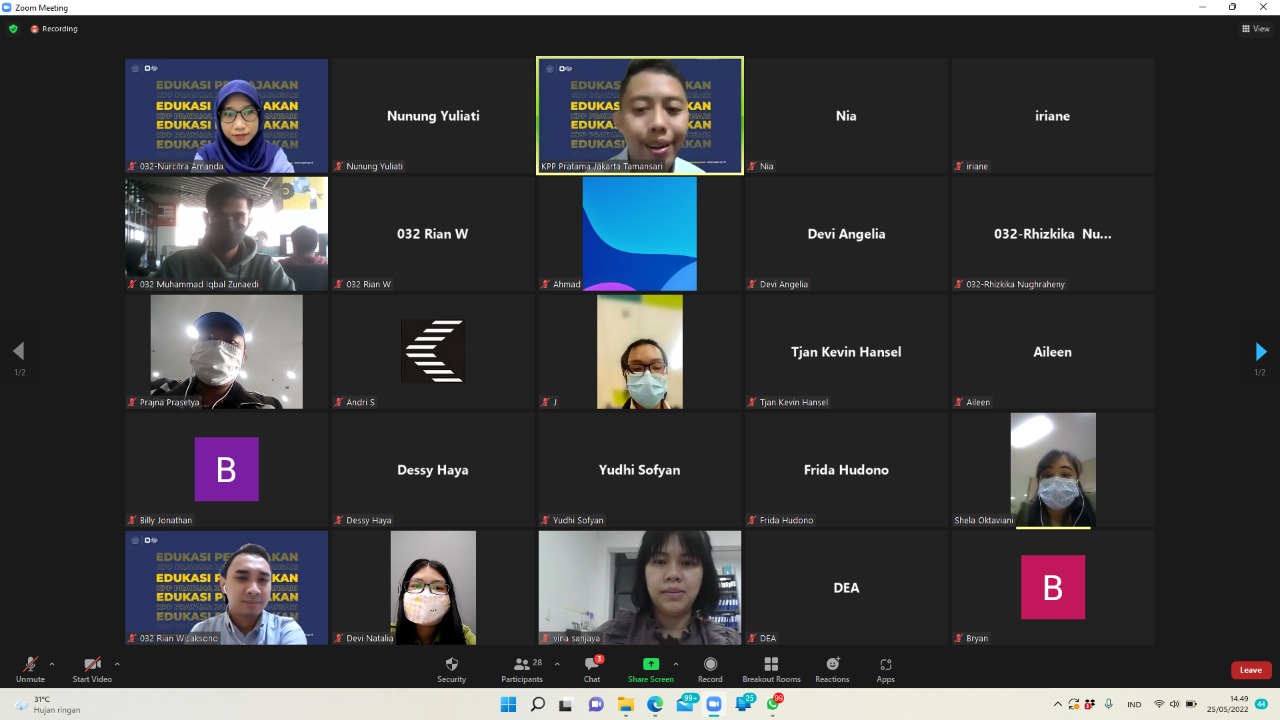Click the red Leave button
The width and height of the screenshot is (1280, 720).
(1250, 670)
